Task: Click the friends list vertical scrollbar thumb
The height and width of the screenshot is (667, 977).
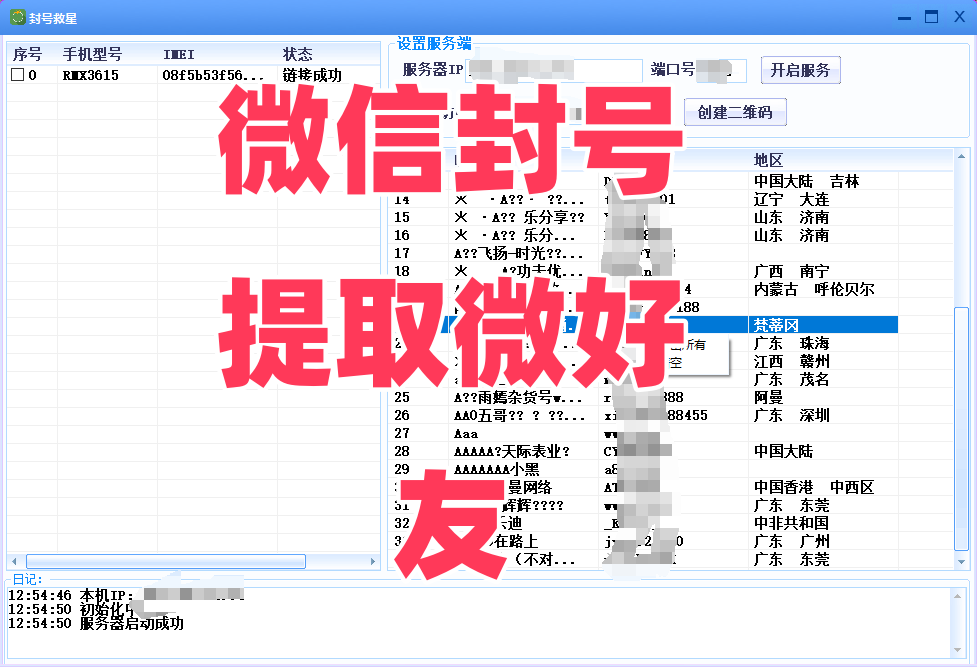Action: click(x=961, y=429)
